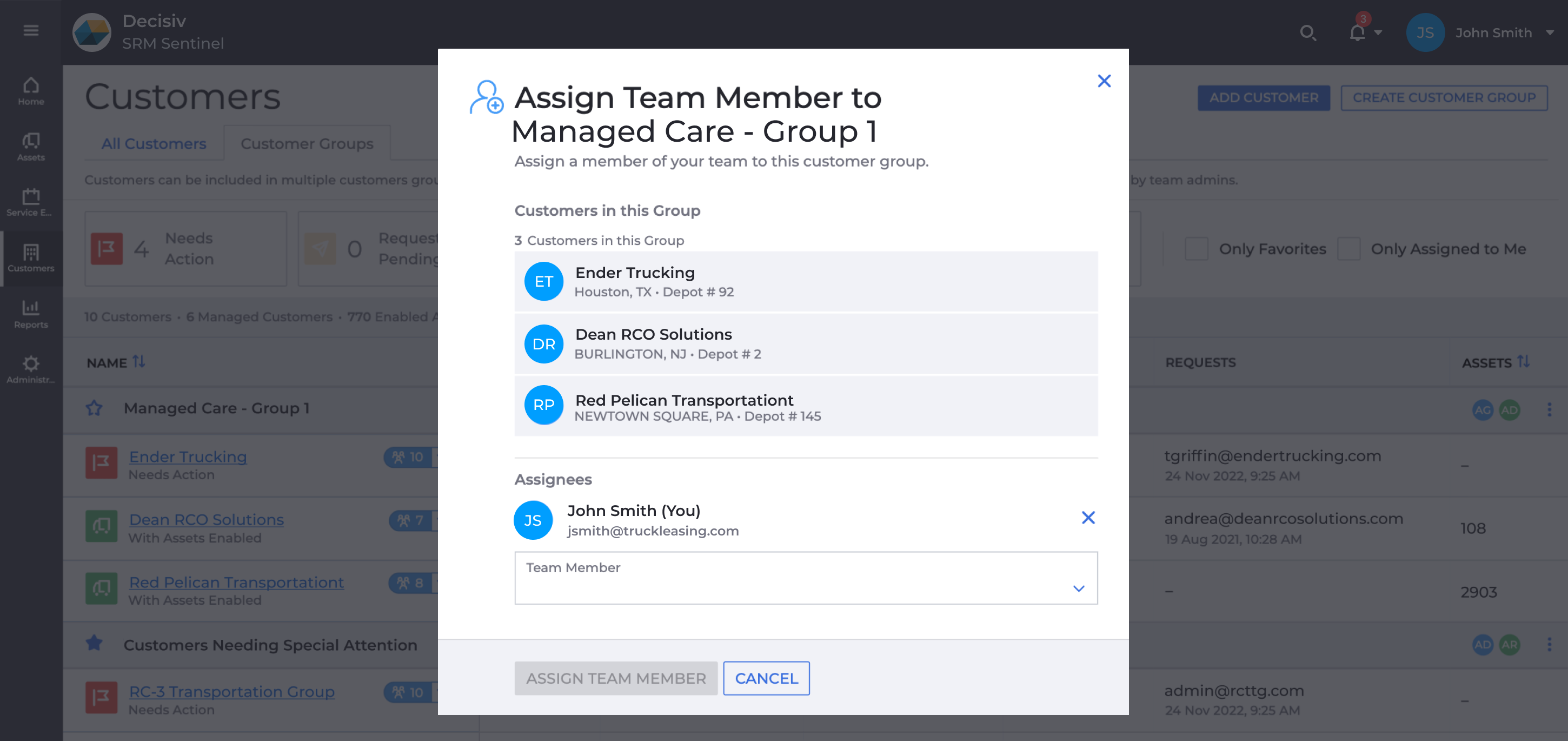Click the Ender Trucking ET avatar
This screenshot has width=1568, height=741.
(x=543, y=281)
